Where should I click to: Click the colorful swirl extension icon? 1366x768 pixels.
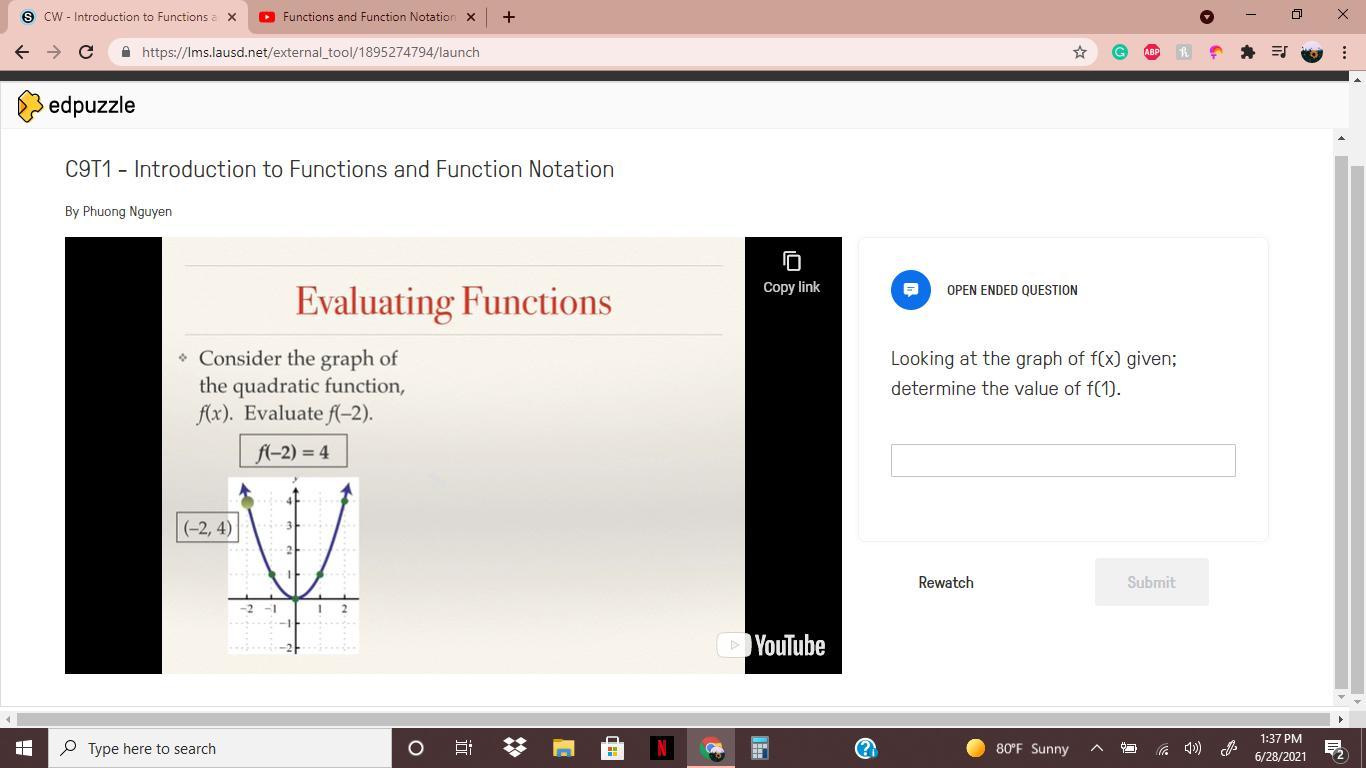(1216, 52)
